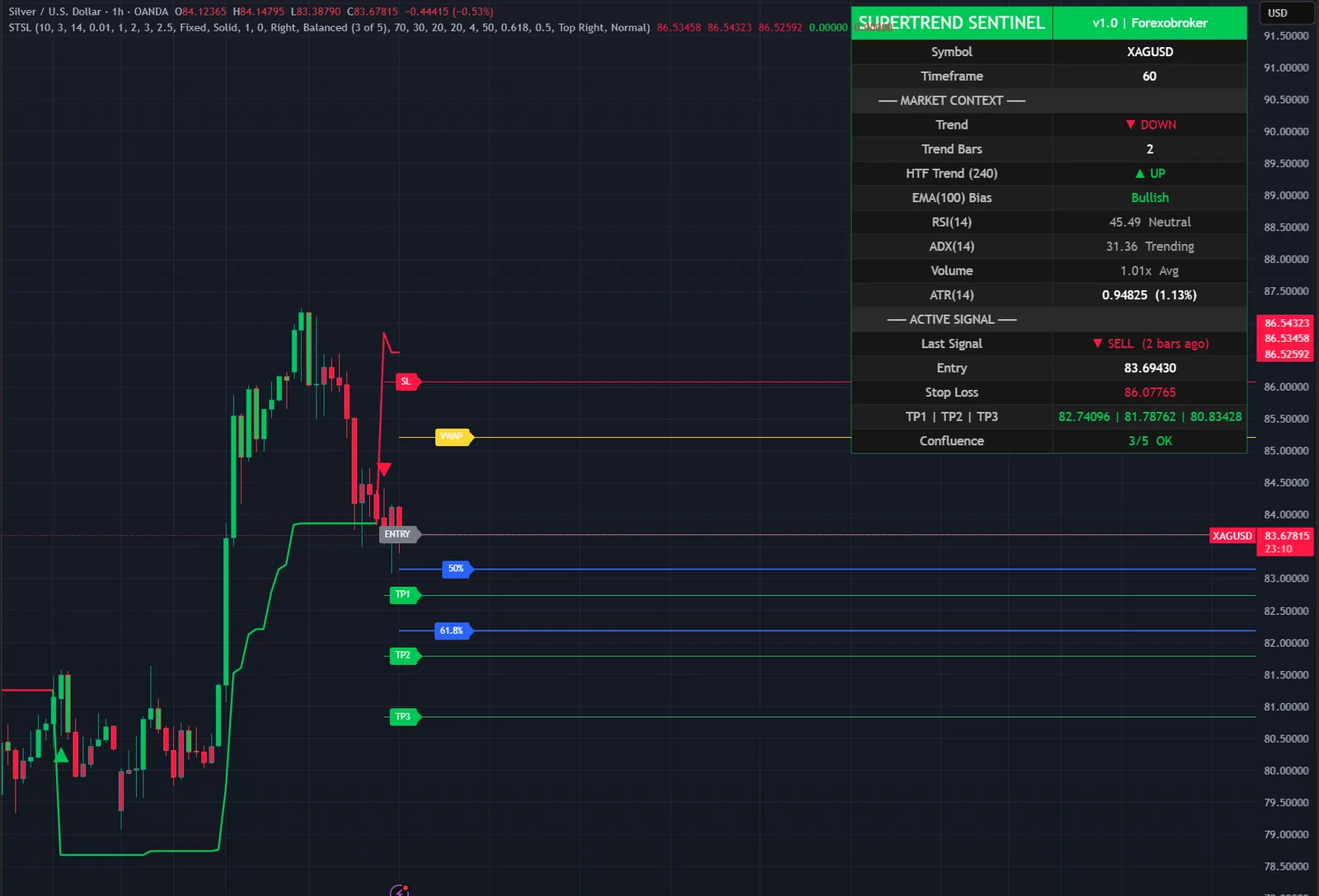Click the HTF Trend value UP
The height and width of the screenshot is (896, 1319).
(1150, 173)
